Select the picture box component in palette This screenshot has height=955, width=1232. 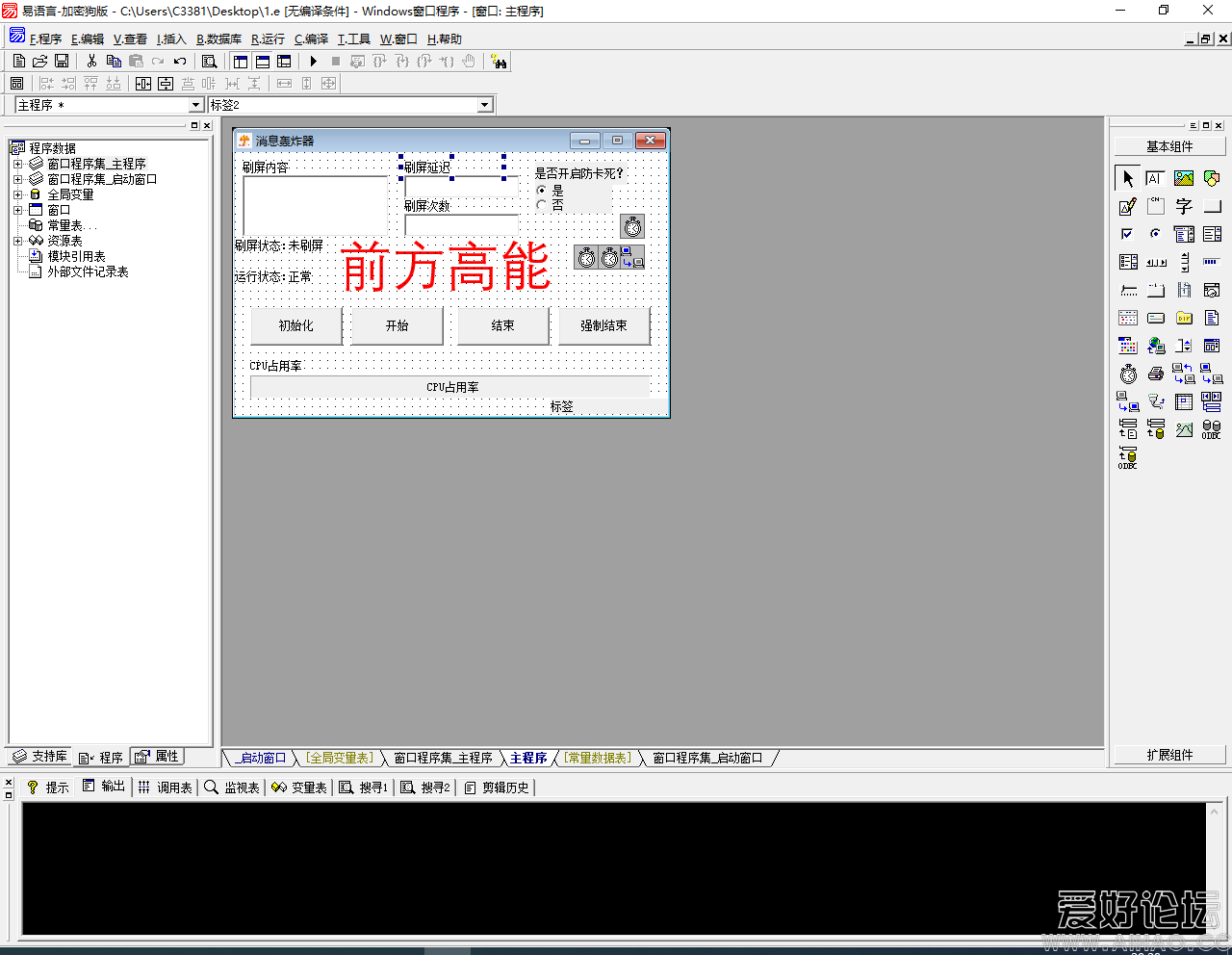coord(1184,178)
